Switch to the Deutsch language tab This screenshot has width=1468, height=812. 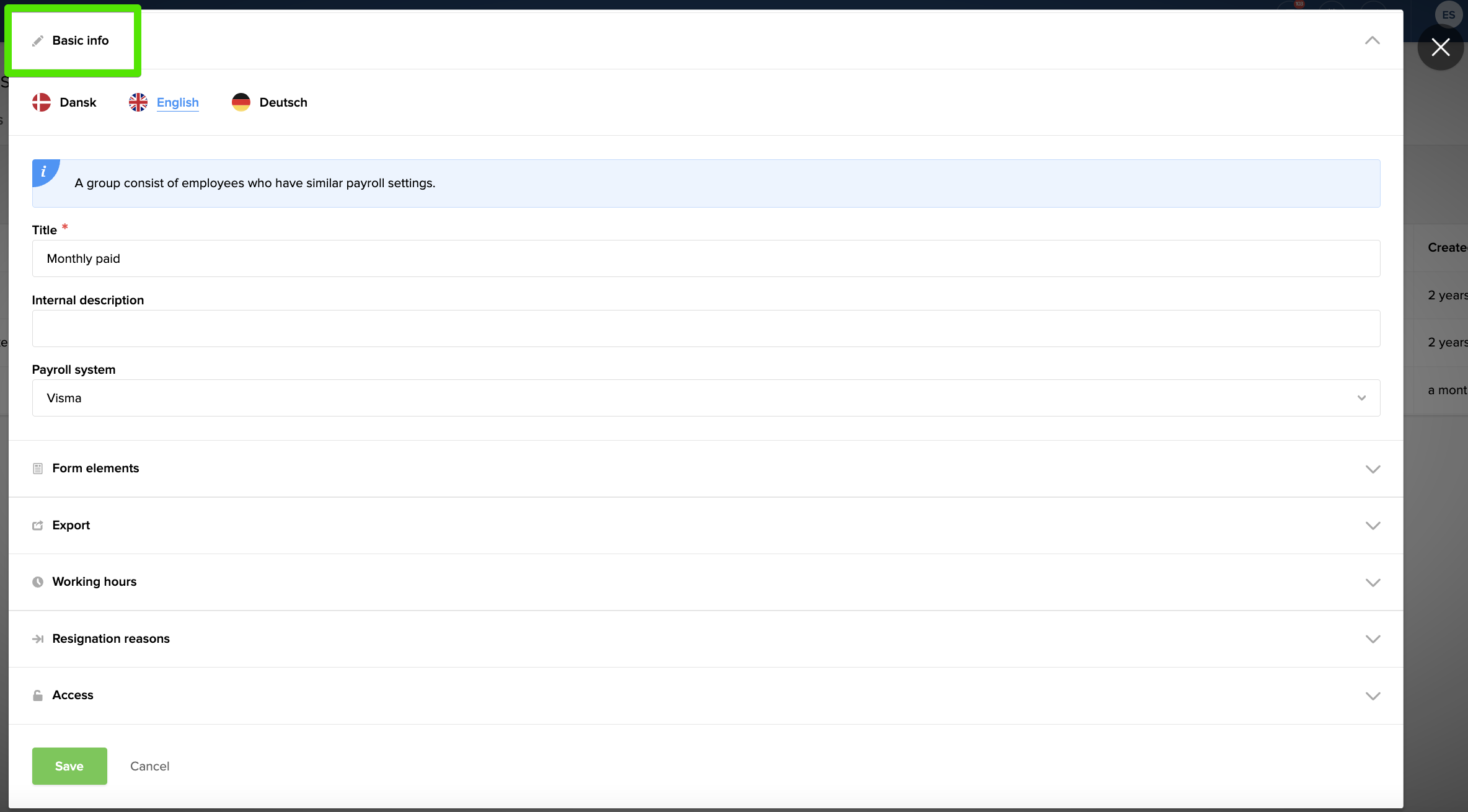click(x=283, y=102)
